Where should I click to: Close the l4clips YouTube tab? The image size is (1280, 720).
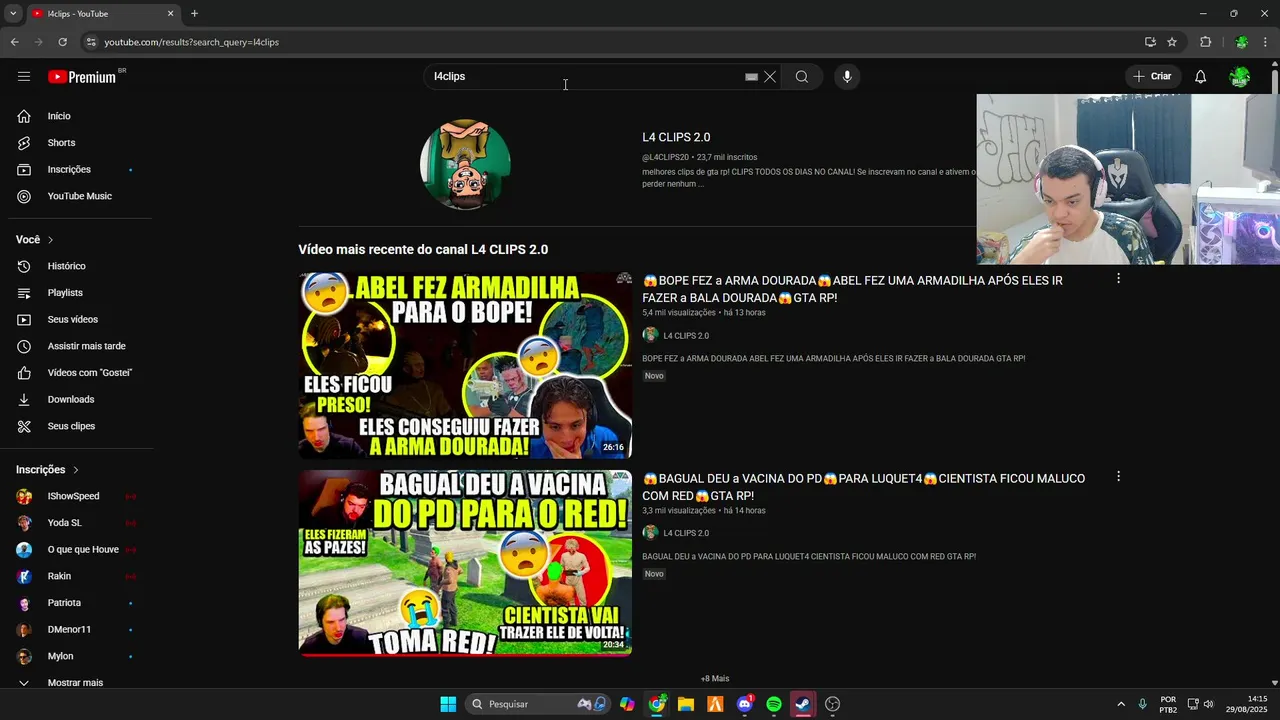click(170, 14)
